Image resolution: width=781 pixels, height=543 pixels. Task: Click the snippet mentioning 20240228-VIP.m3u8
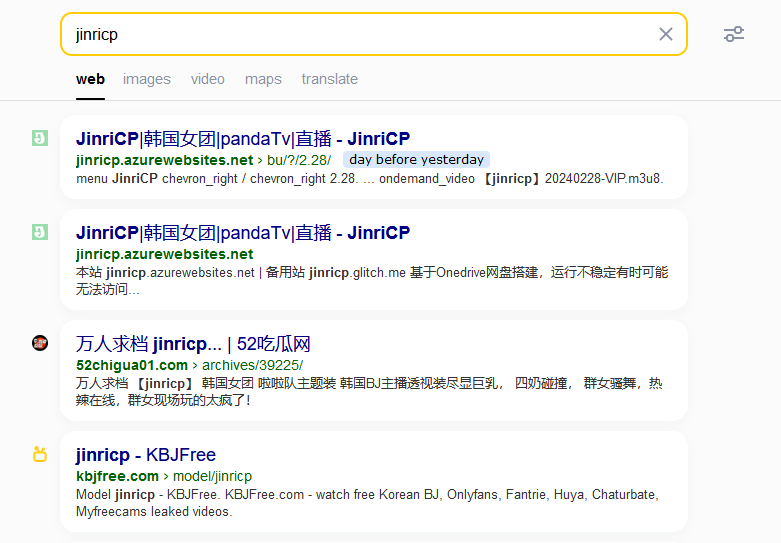[x=370, y=178]
